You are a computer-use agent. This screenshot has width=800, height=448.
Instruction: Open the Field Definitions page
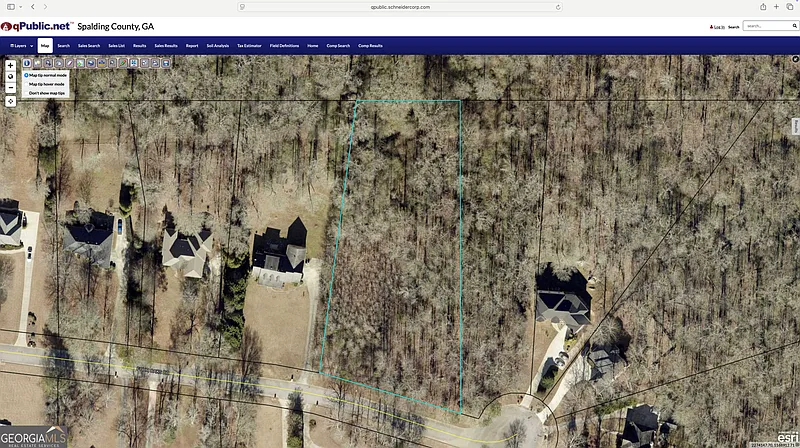[283, 46]
